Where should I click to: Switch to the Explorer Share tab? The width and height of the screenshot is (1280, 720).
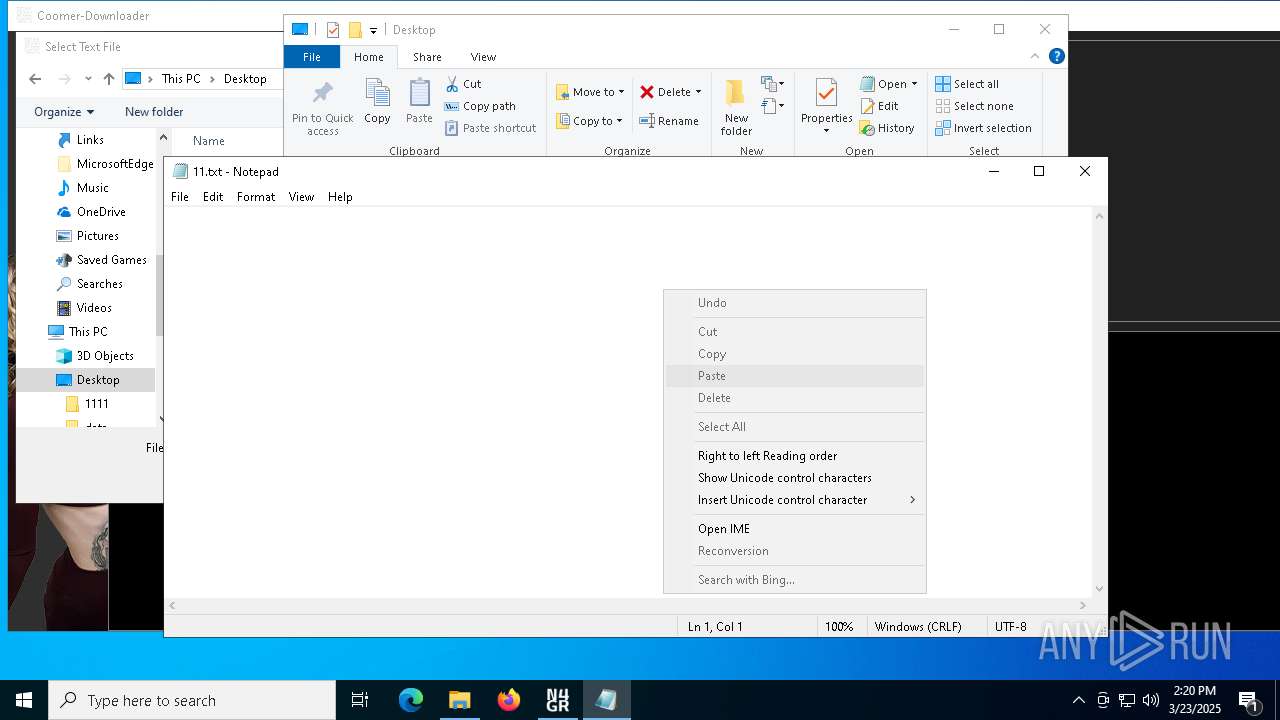pos(427,57)
